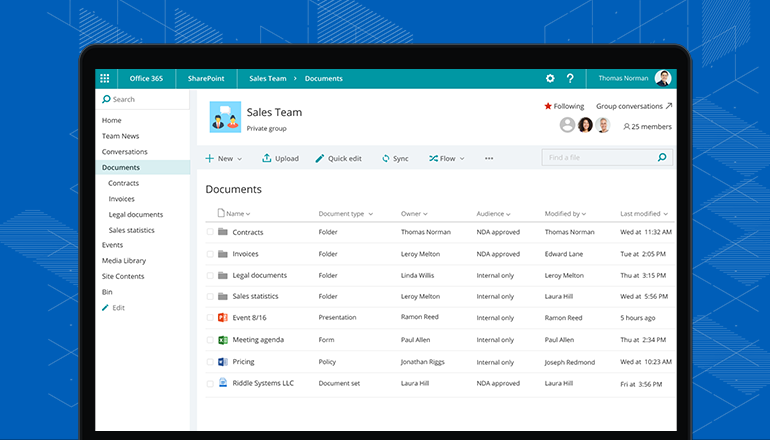This screenshot has width=770, height=440.
Task: Open Media Library from the sidebar
Action: tap(124, 260)
